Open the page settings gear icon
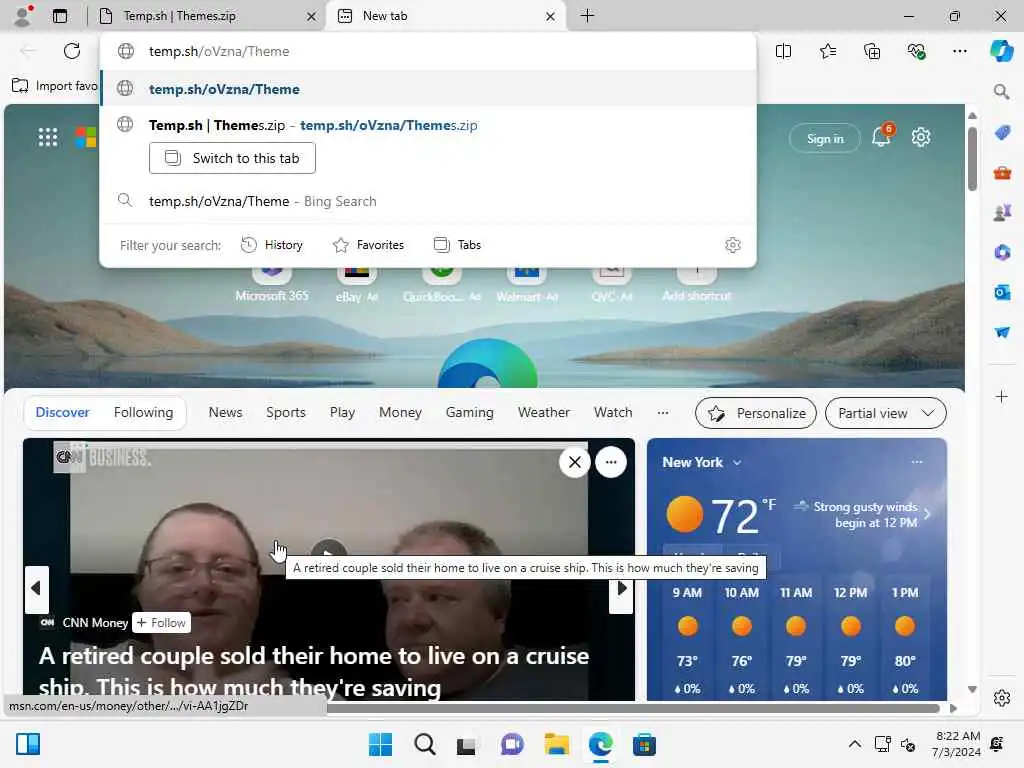The image size is (1024, 768). [921, 137]
